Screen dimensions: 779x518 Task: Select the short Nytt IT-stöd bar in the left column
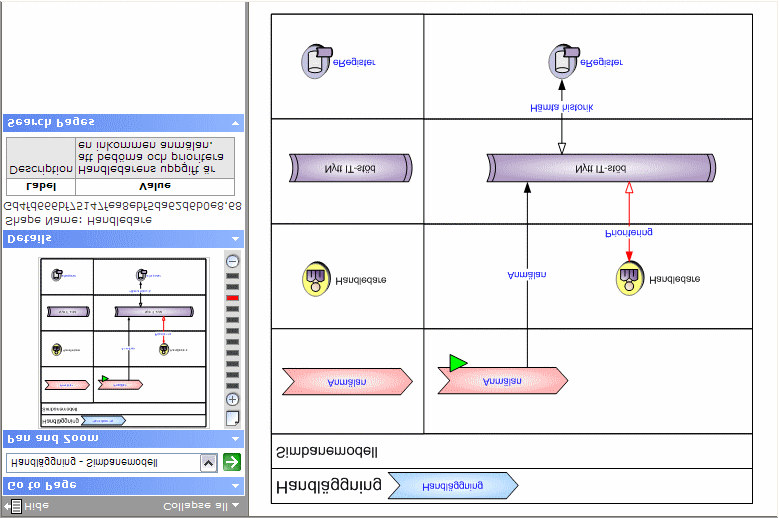[351, 168]
